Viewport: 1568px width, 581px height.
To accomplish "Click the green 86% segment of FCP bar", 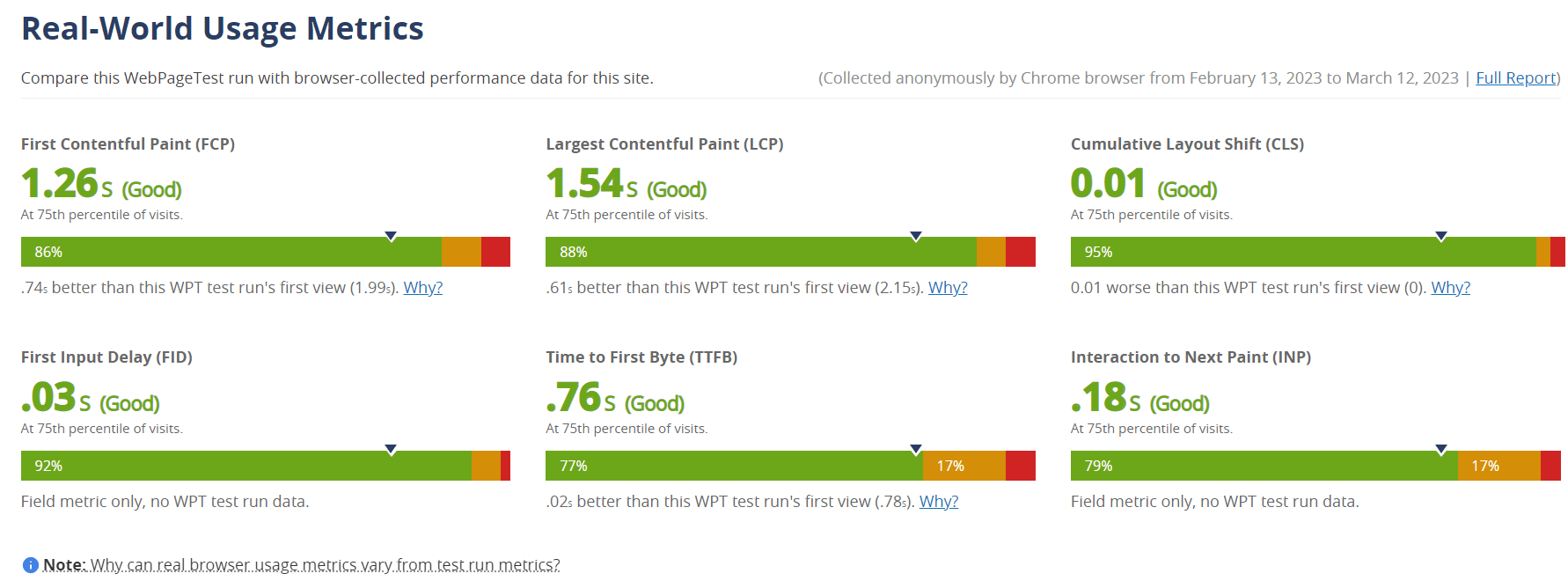I will [x=231, y=252].
